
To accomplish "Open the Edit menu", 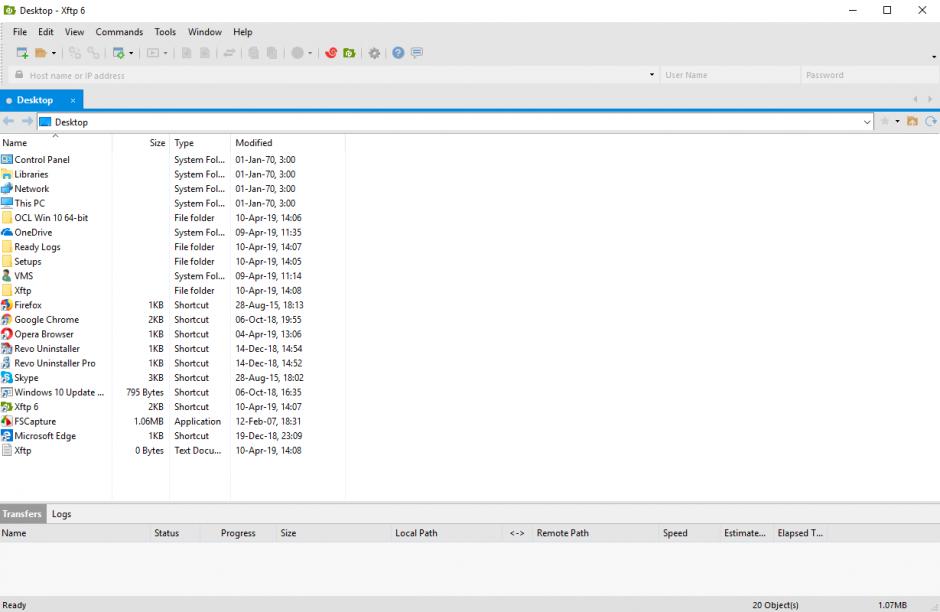I will tap(46, 32).
